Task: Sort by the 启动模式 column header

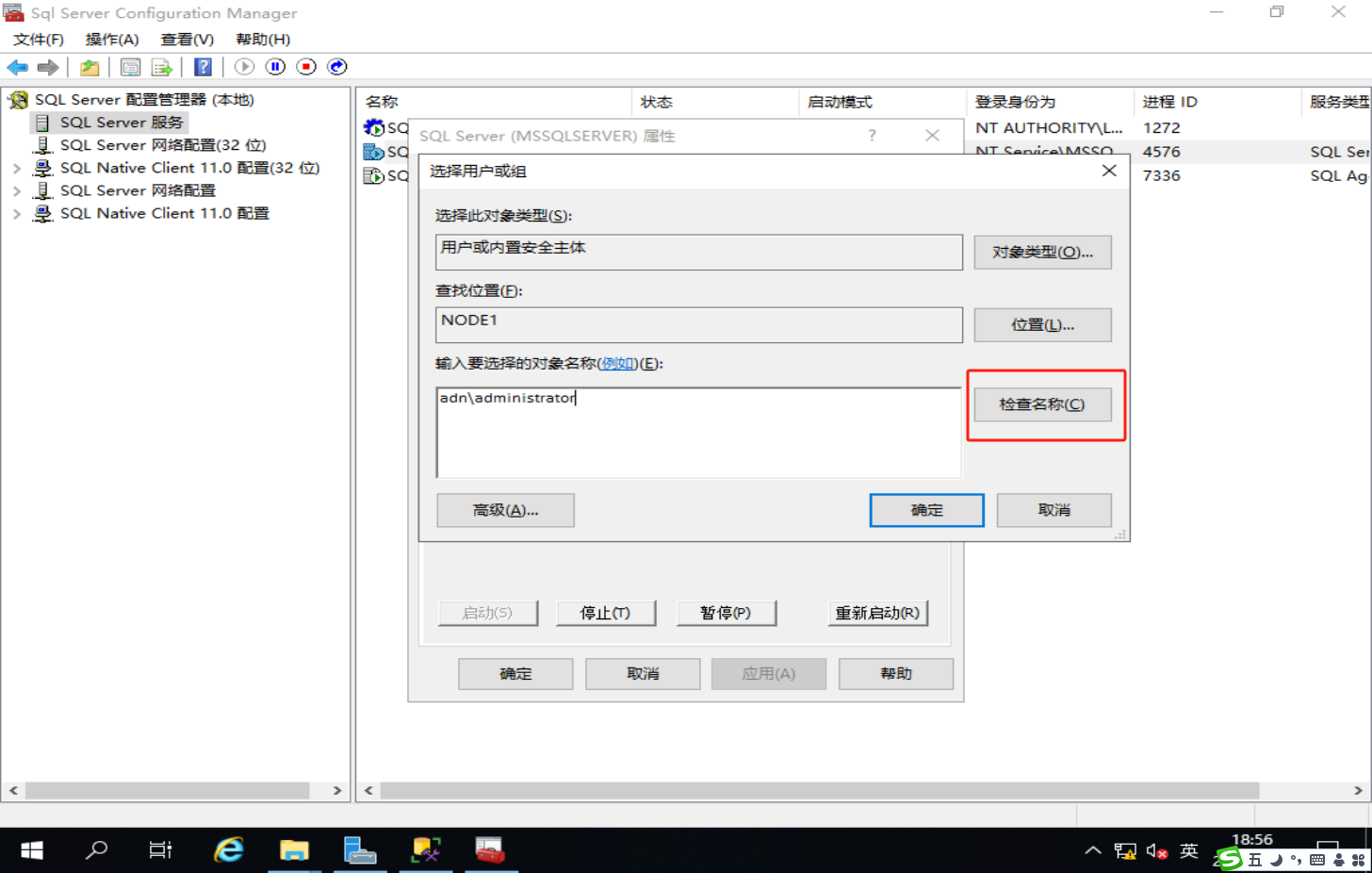Action: (882, 102)
